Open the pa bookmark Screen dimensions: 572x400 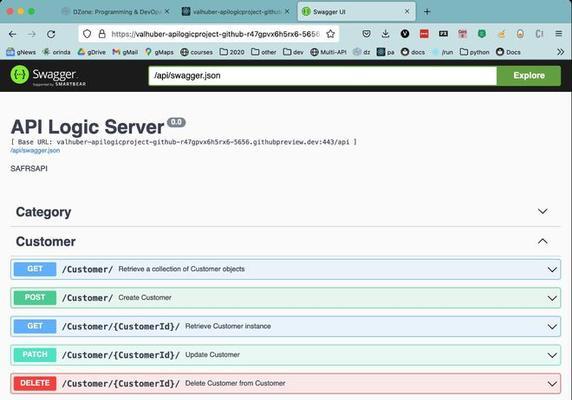[386, 52]
